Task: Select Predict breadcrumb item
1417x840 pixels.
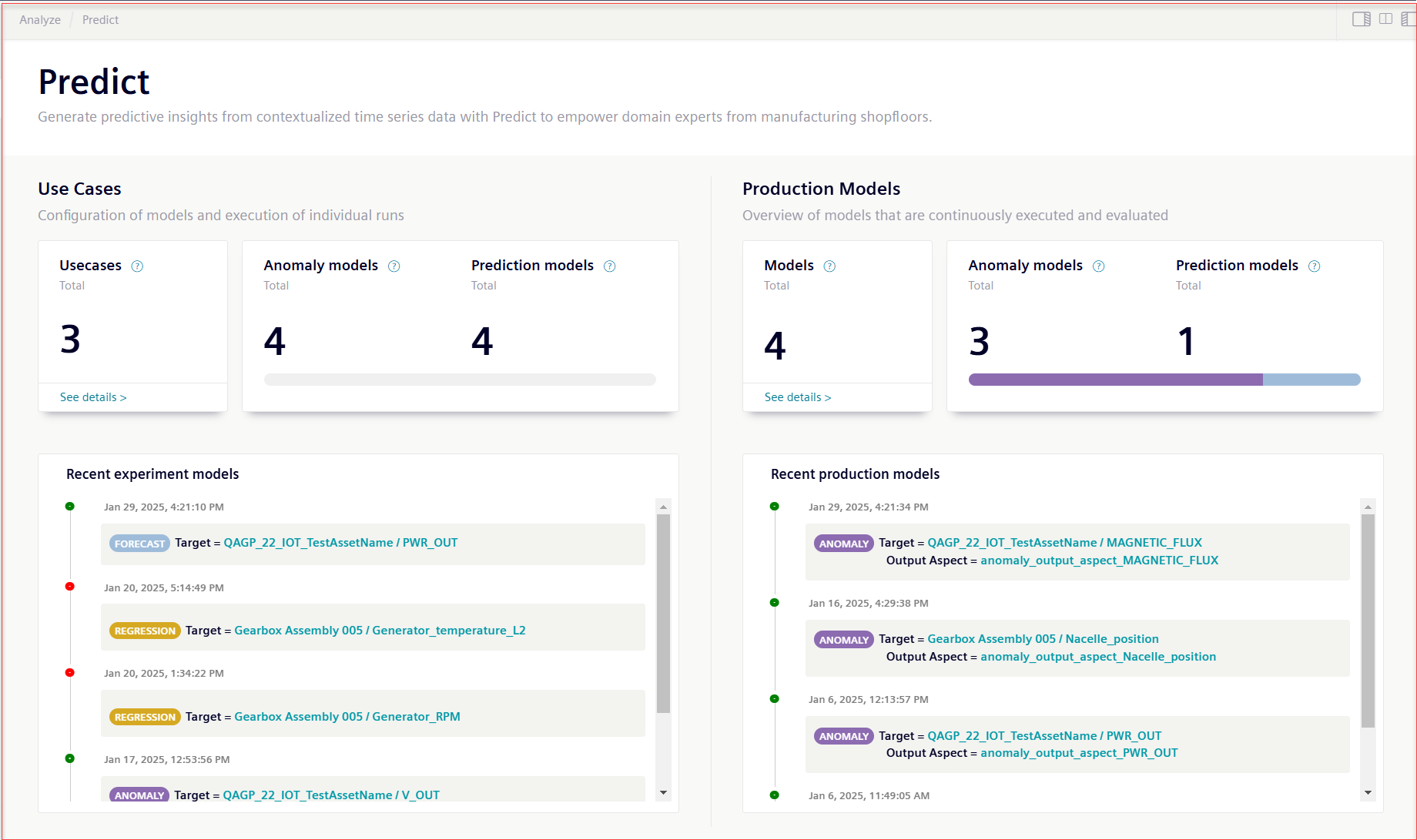Action: click(100, 20)
